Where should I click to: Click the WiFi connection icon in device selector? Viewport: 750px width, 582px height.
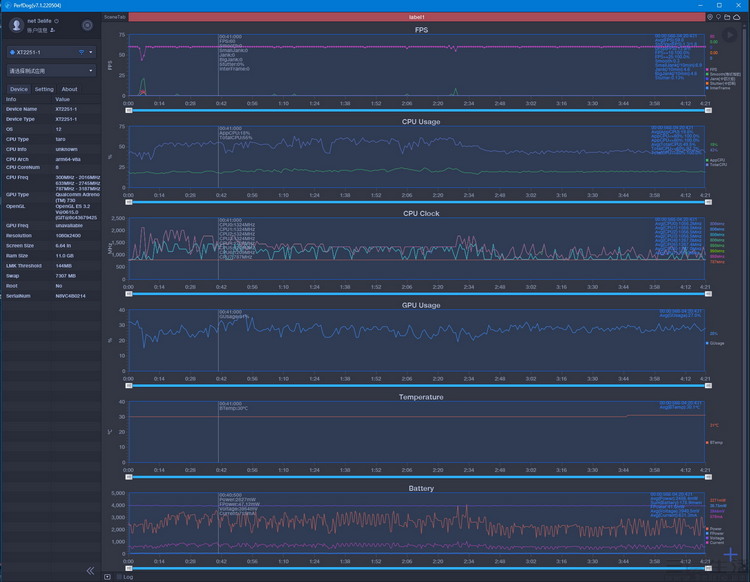pyautogui.click(x=81, y=52)
